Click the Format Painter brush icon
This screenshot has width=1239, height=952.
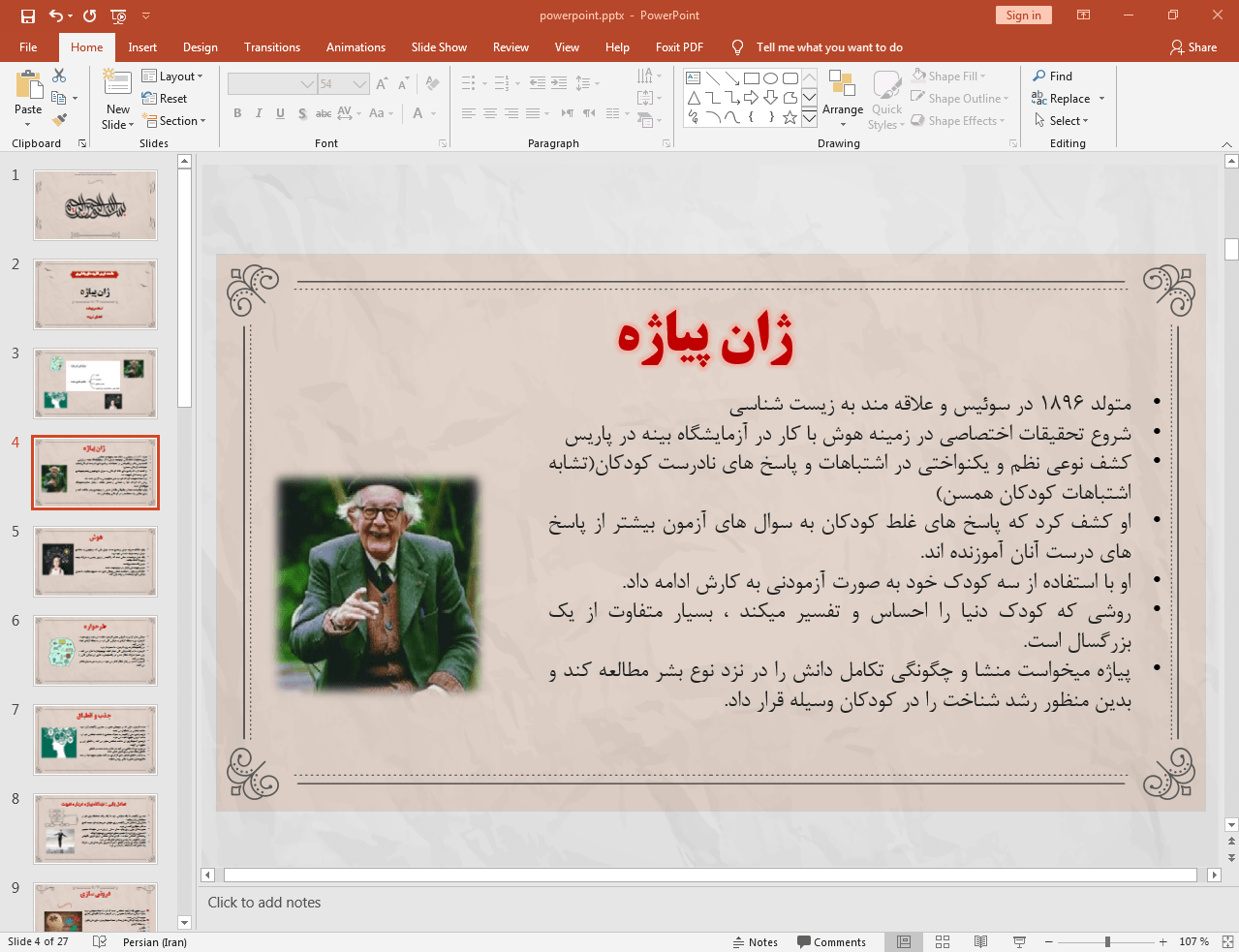(59, 120)
